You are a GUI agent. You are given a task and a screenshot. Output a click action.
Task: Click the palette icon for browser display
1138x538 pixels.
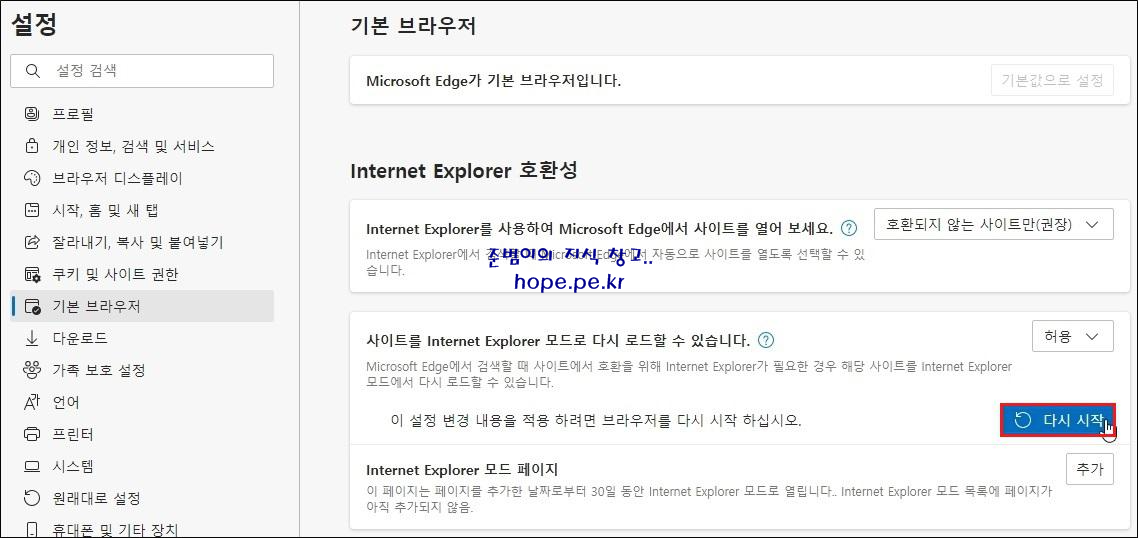(32, 178)
